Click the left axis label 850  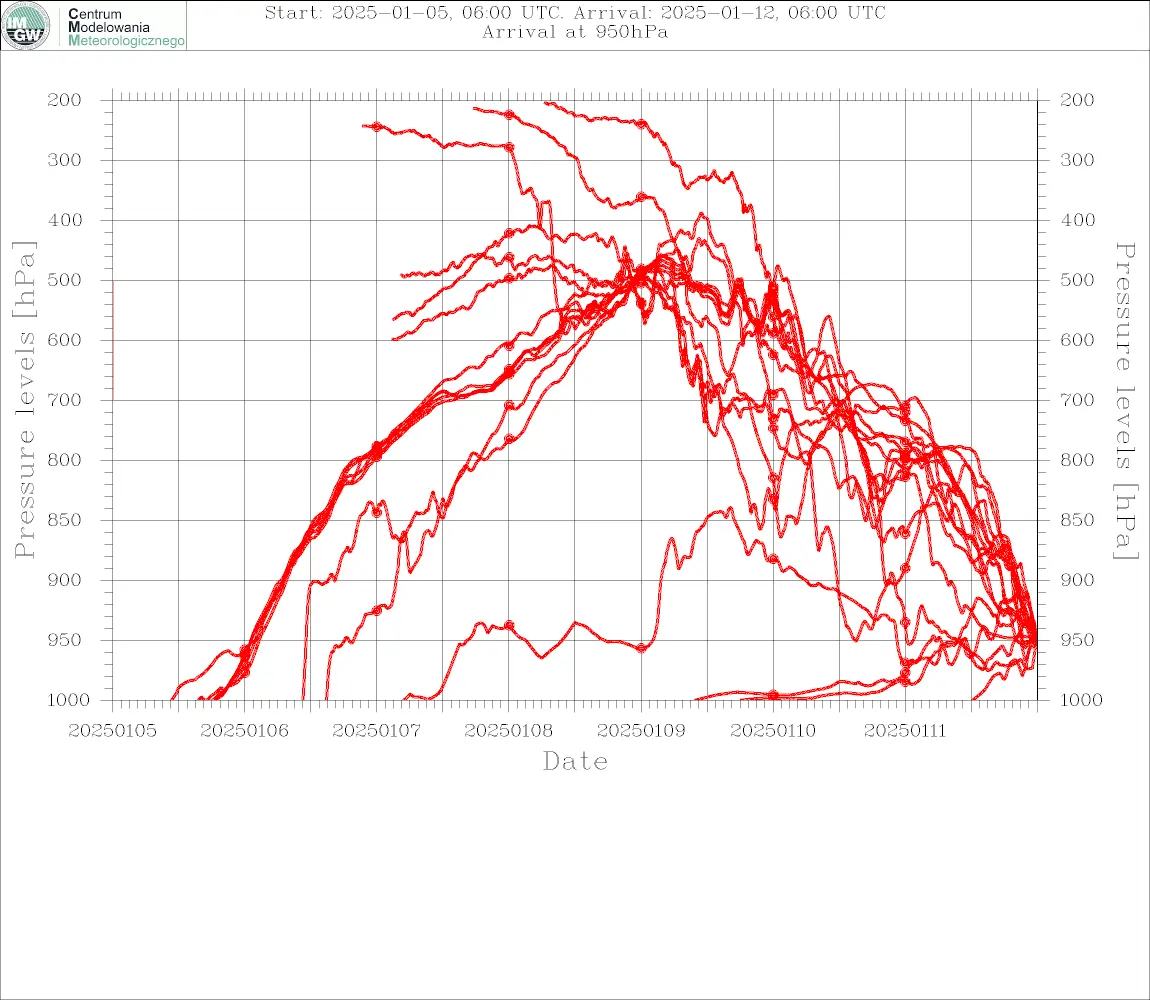tap(65, 520)
